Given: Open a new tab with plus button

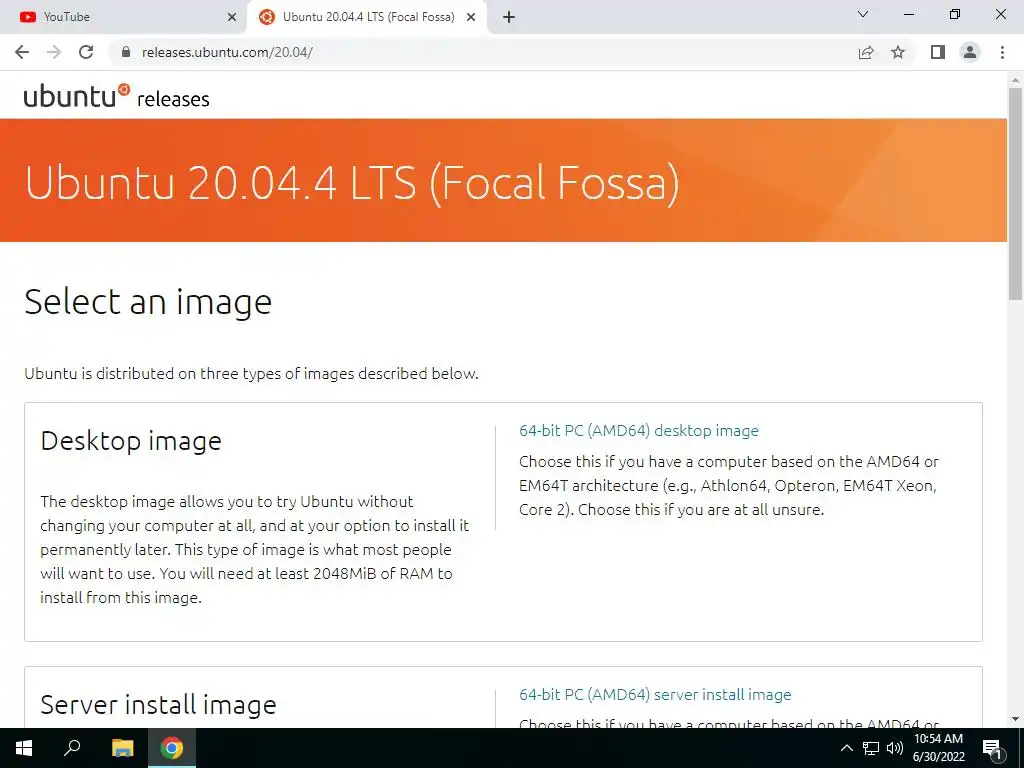Looking at the screenshot, I should pos(509,17).
